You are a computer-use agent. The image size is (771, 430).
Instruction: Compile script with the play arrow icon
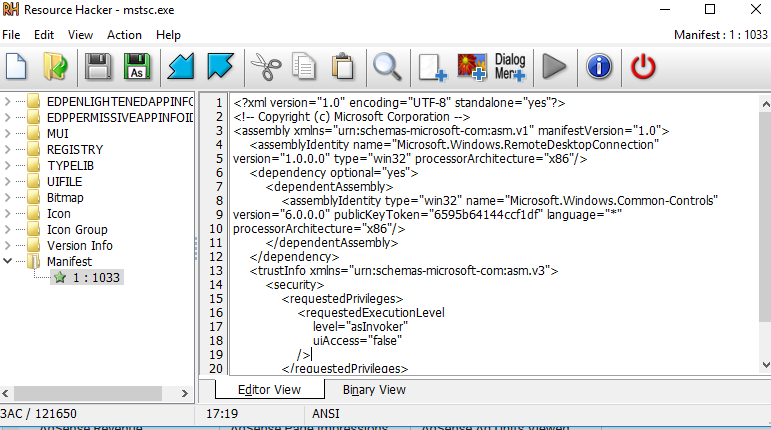[554, 66]
